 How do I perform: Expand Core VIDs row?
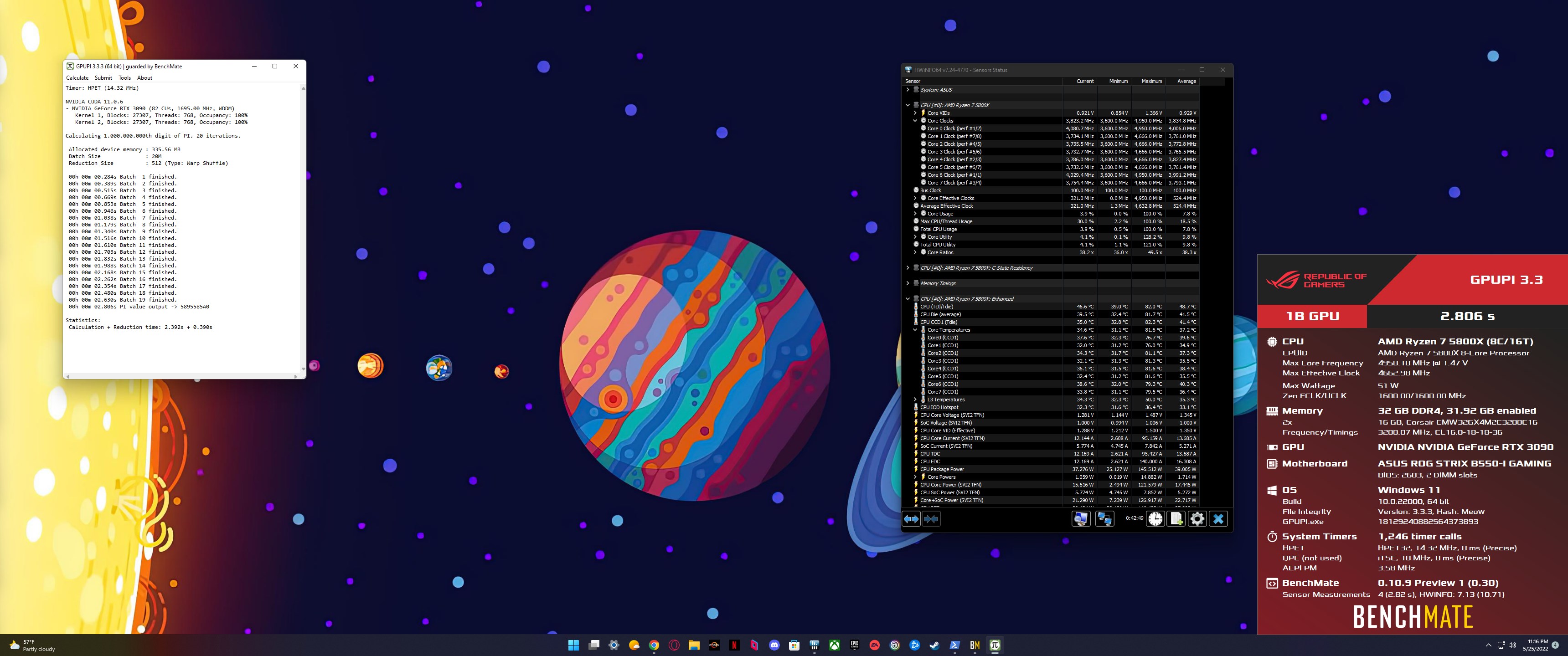click(x=915, y=113)
